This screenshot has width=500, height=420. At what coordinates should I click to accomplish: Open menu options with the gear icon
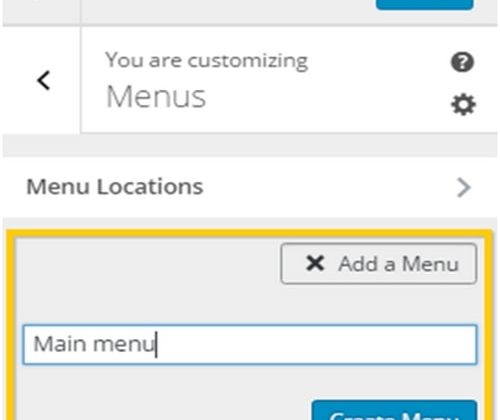[x=463, y=105]
